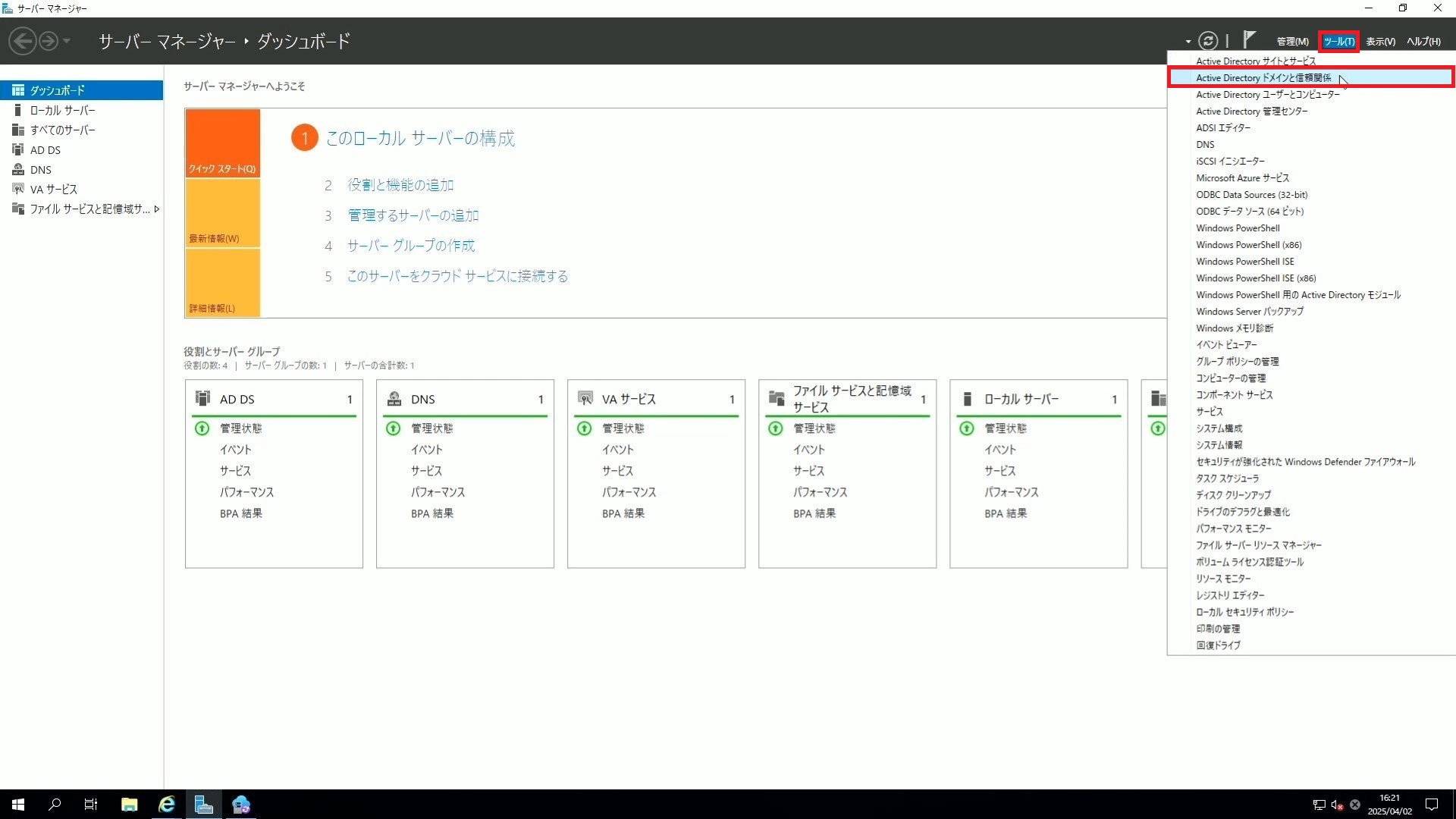Click the クイック スタート(Q) tile
This screenshot has height=819, width=1456.
222,143
